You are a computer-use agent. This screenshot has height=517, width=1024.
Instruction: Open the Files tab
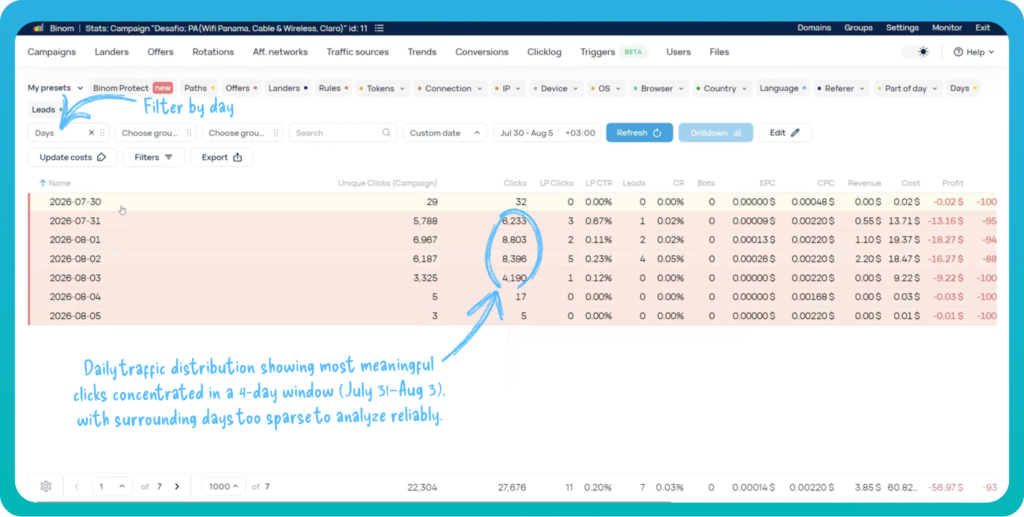[719, 52]
